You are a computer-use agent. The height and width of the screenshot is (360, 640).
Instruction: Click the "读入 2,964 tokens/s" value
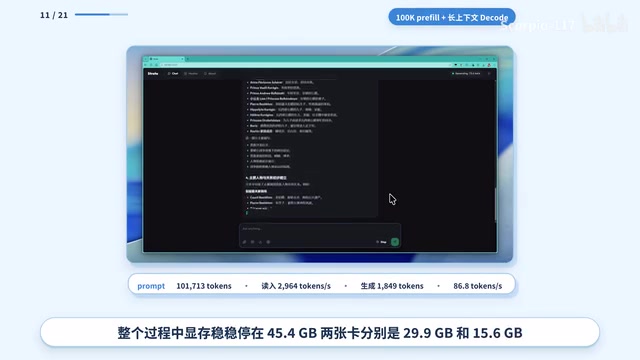click(296, 286)
